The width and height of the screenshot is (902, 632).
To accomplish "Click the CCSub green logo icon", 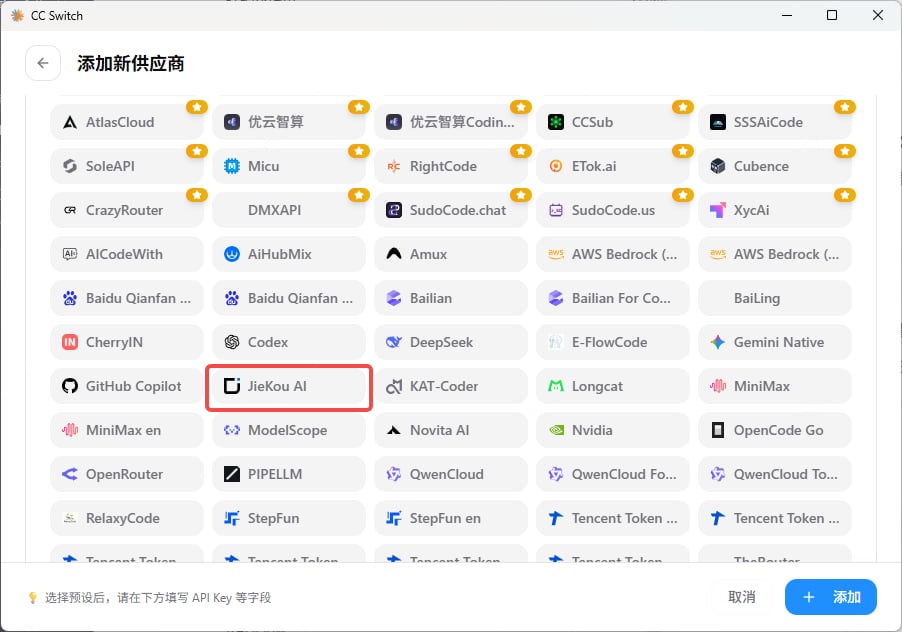I will click(556, 122).
